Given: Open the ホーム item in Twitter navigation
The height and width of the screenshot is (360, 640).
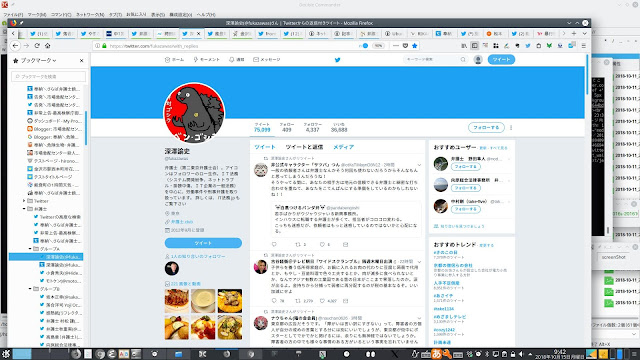Looking at the screenshot, I should tap(174, 60).
